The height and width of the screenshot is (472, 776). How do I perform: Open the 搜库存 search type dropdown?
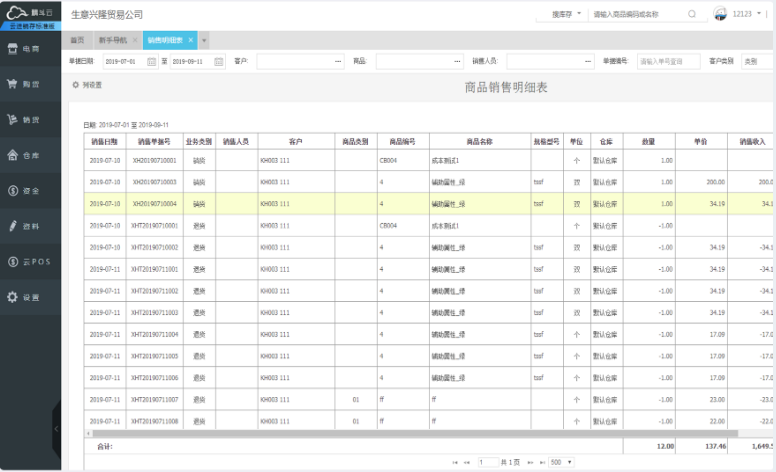click(x=566, y=14)
